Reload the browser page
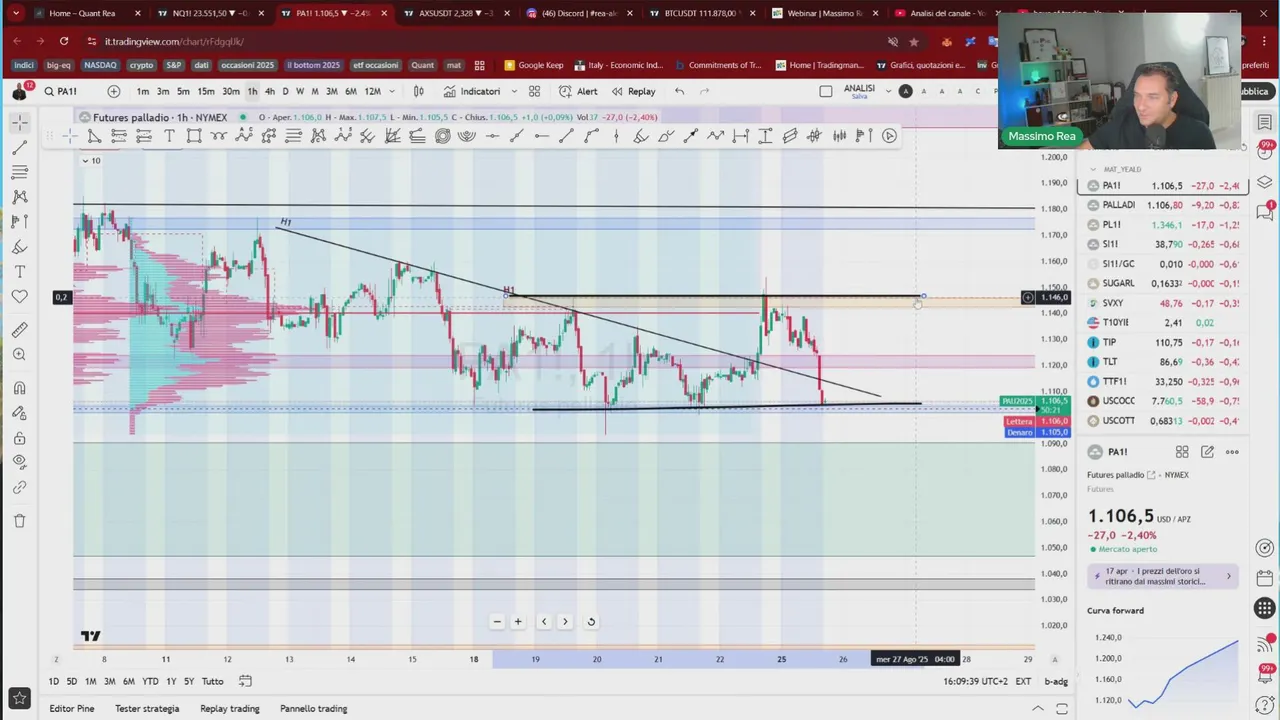The height and width of the screenshot is (720, 1280). click(x=64, y=41)
